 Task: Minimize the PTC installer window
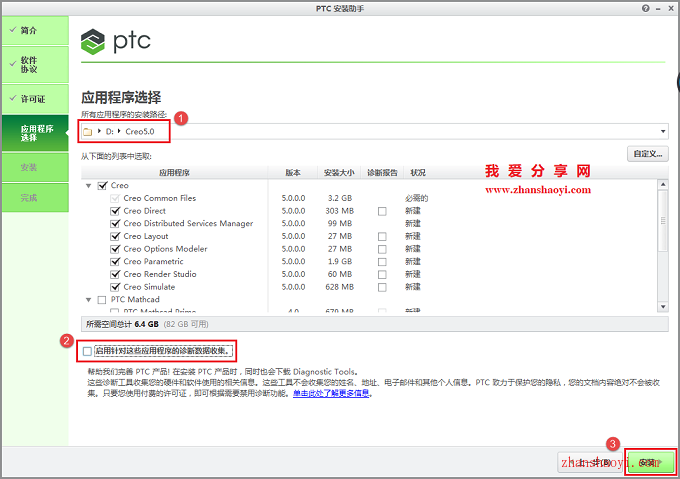[658, 8]
